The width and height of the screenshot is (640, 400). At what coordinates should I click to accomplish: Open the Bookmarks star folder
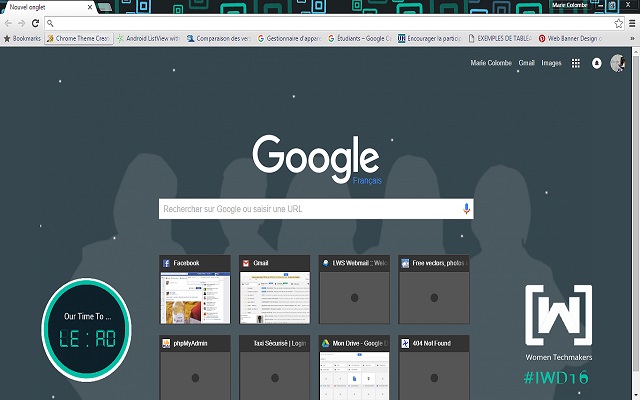pos(22,38)
